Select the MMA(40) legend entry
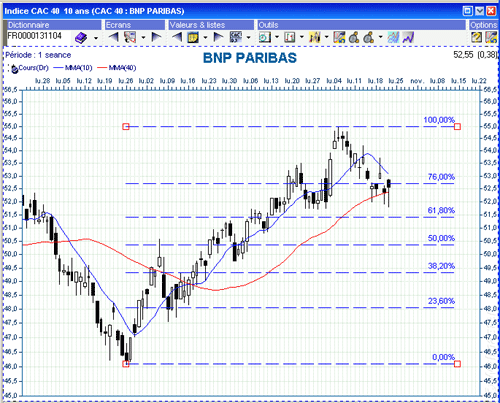The width and height of the screenshot is (500, 403). tap(117, 68)
